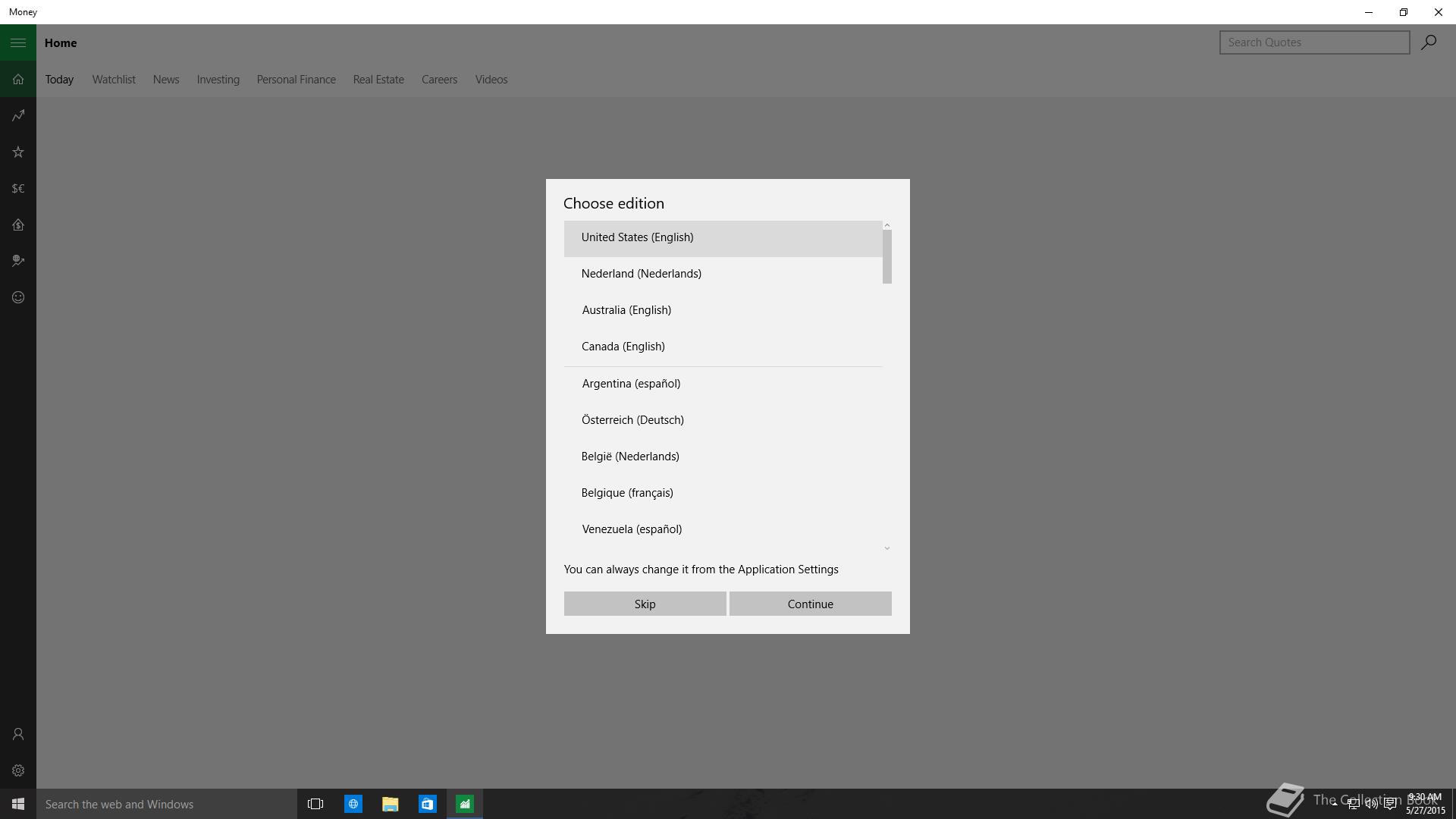Open the Settings gear in the sidebar
Screen dimensions: 1456x819
18,770
